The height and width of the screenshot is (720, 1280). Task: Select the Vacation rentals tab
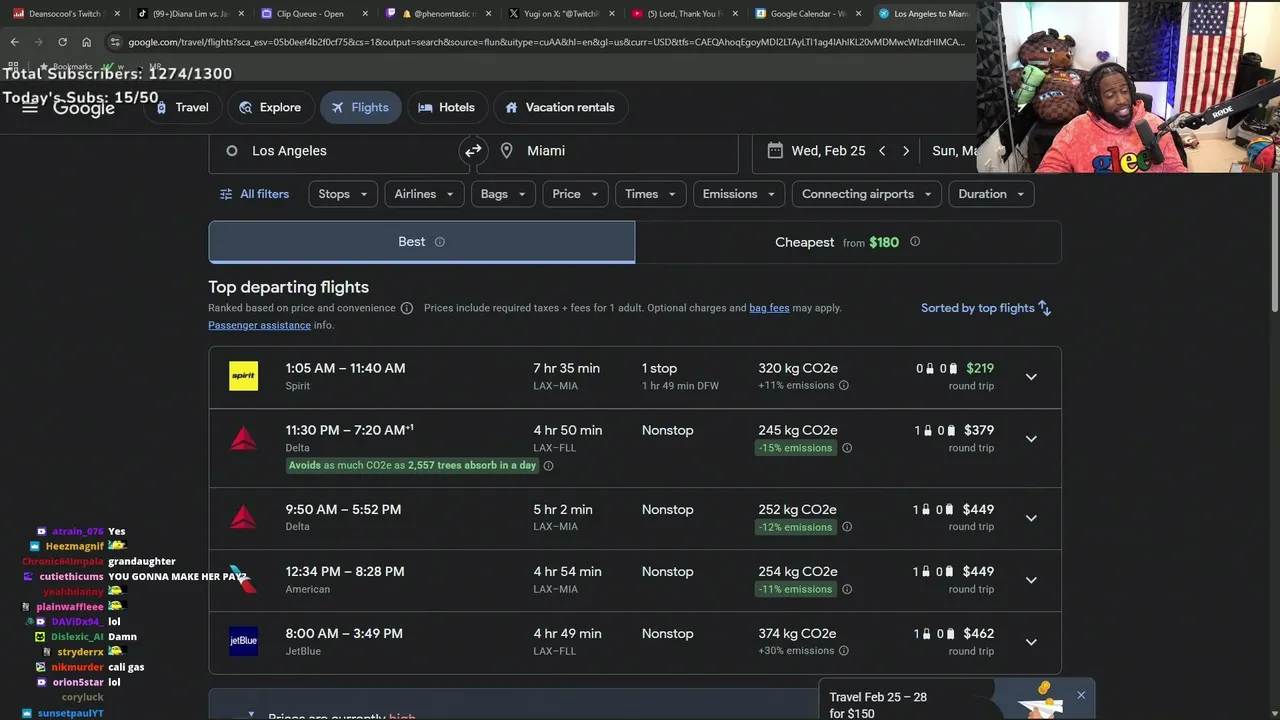(560, 107)
